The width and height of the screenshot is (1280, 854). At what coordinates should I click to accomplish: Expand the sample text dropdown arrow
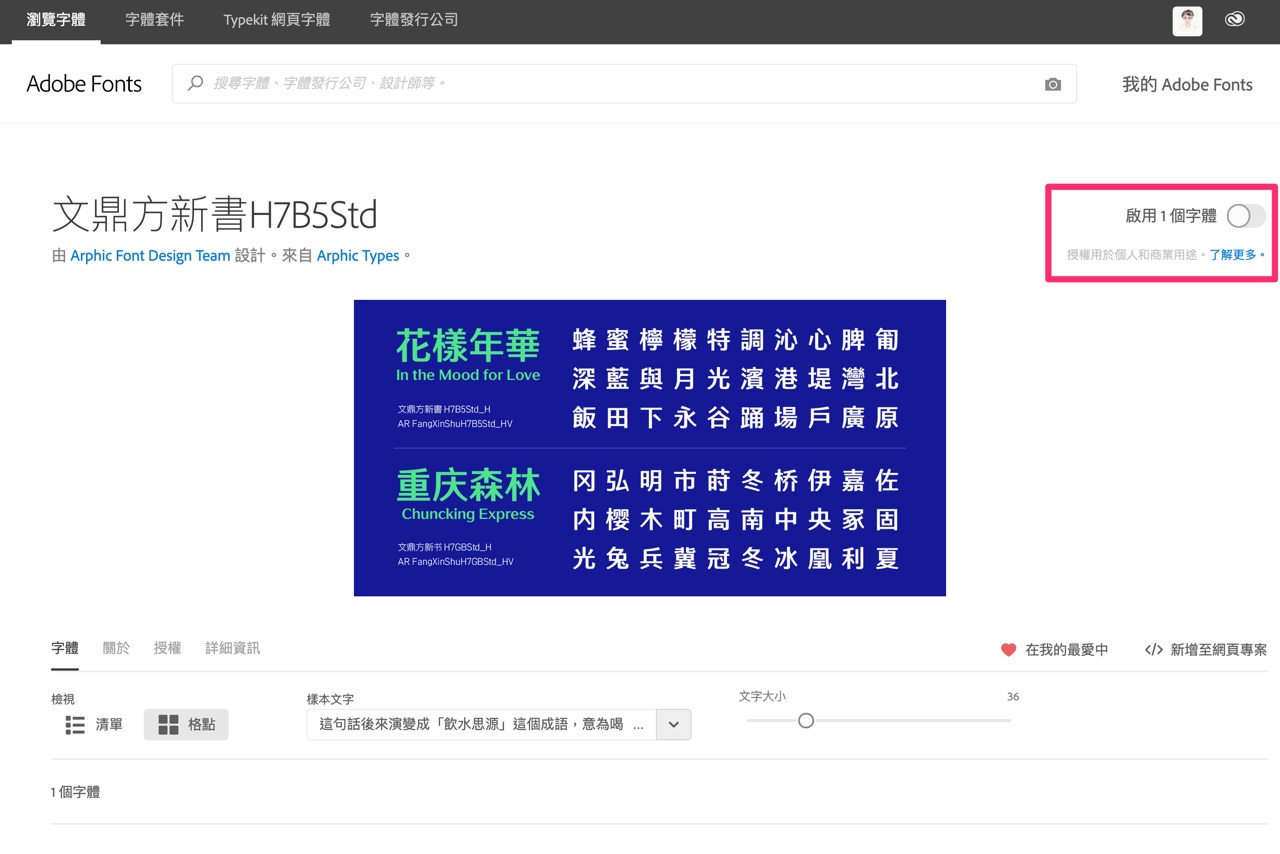674,725
